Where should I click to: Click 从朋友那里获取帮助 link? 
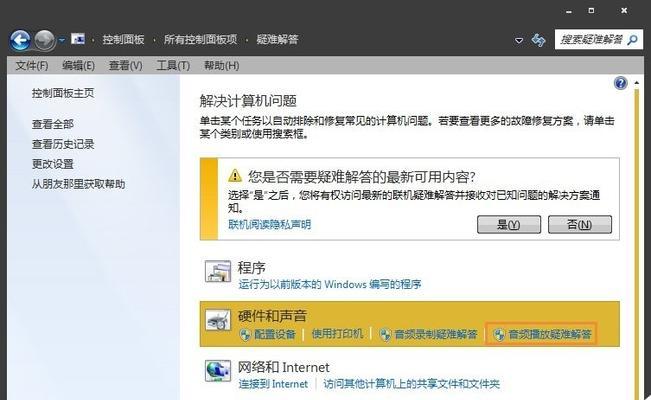(x=78, y=184)
